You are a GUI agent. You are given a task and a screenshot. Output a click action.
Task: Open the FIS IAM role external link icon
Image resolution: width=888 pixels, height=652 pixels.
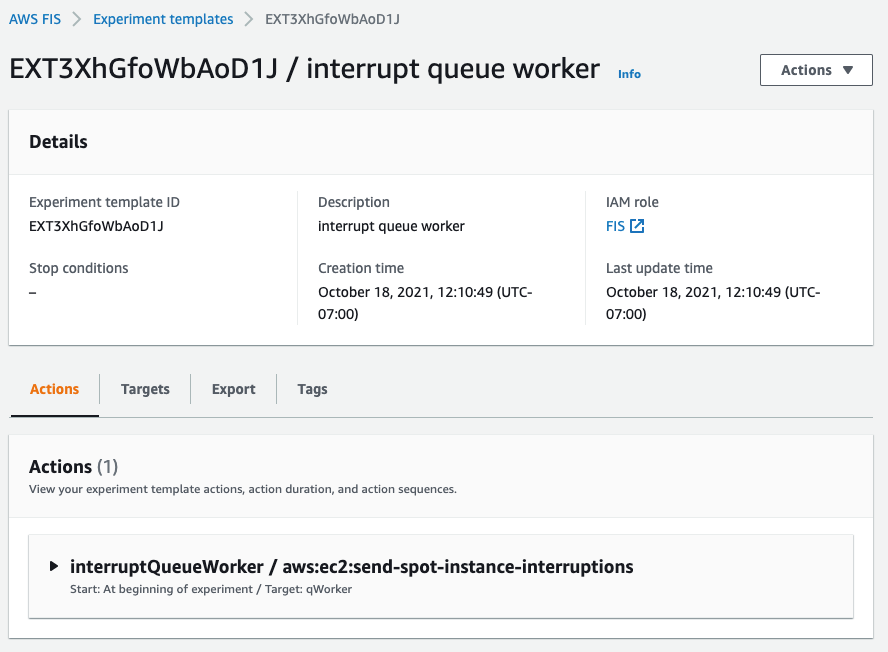click(637, 226)
